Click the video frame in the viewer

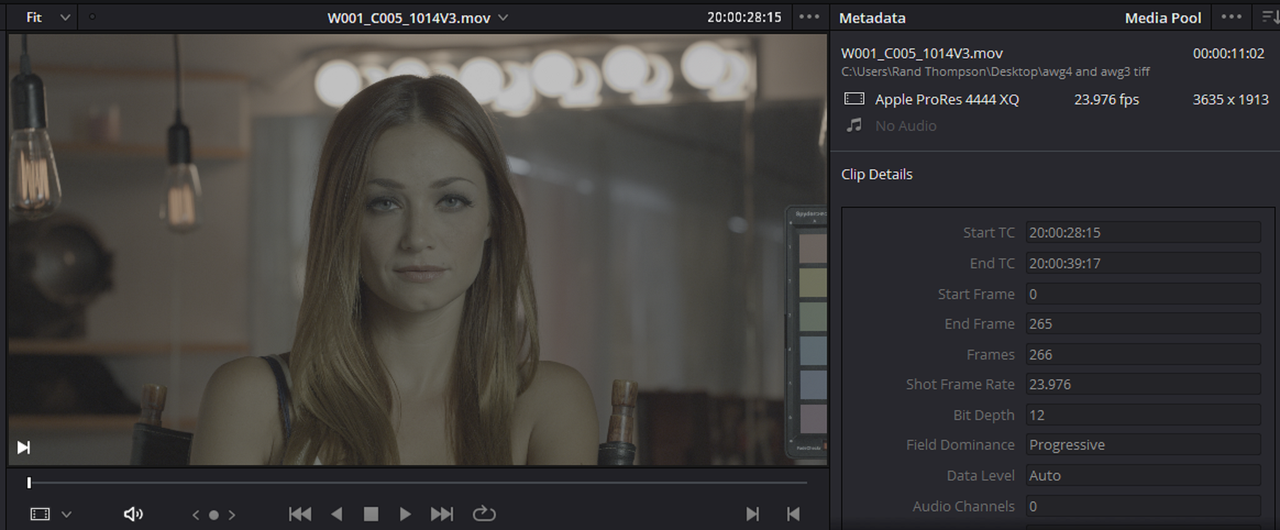coord(418,250)
